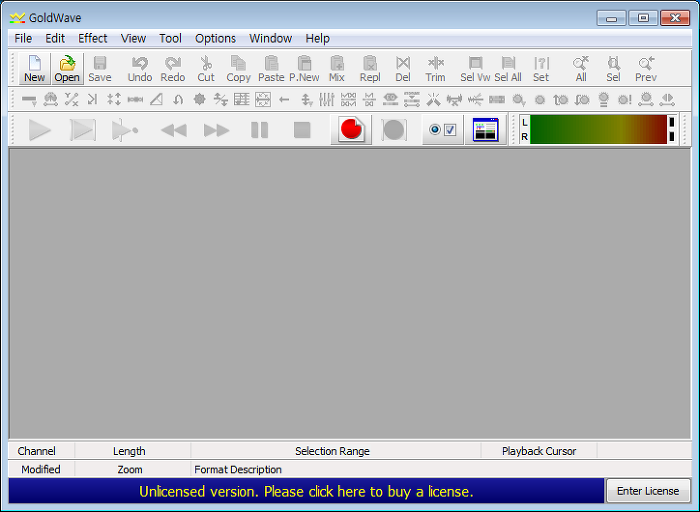The image size is (700, 512).
Task: Open the Window menu
Action: [271, 38]
